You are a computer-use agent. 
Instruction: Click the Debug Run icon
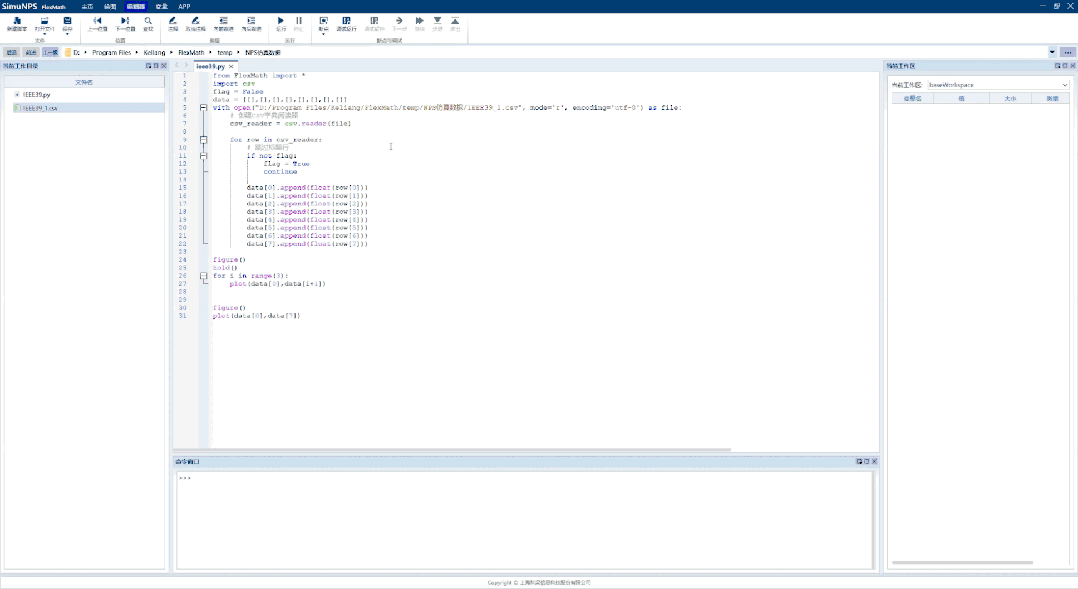pos(346,21)
